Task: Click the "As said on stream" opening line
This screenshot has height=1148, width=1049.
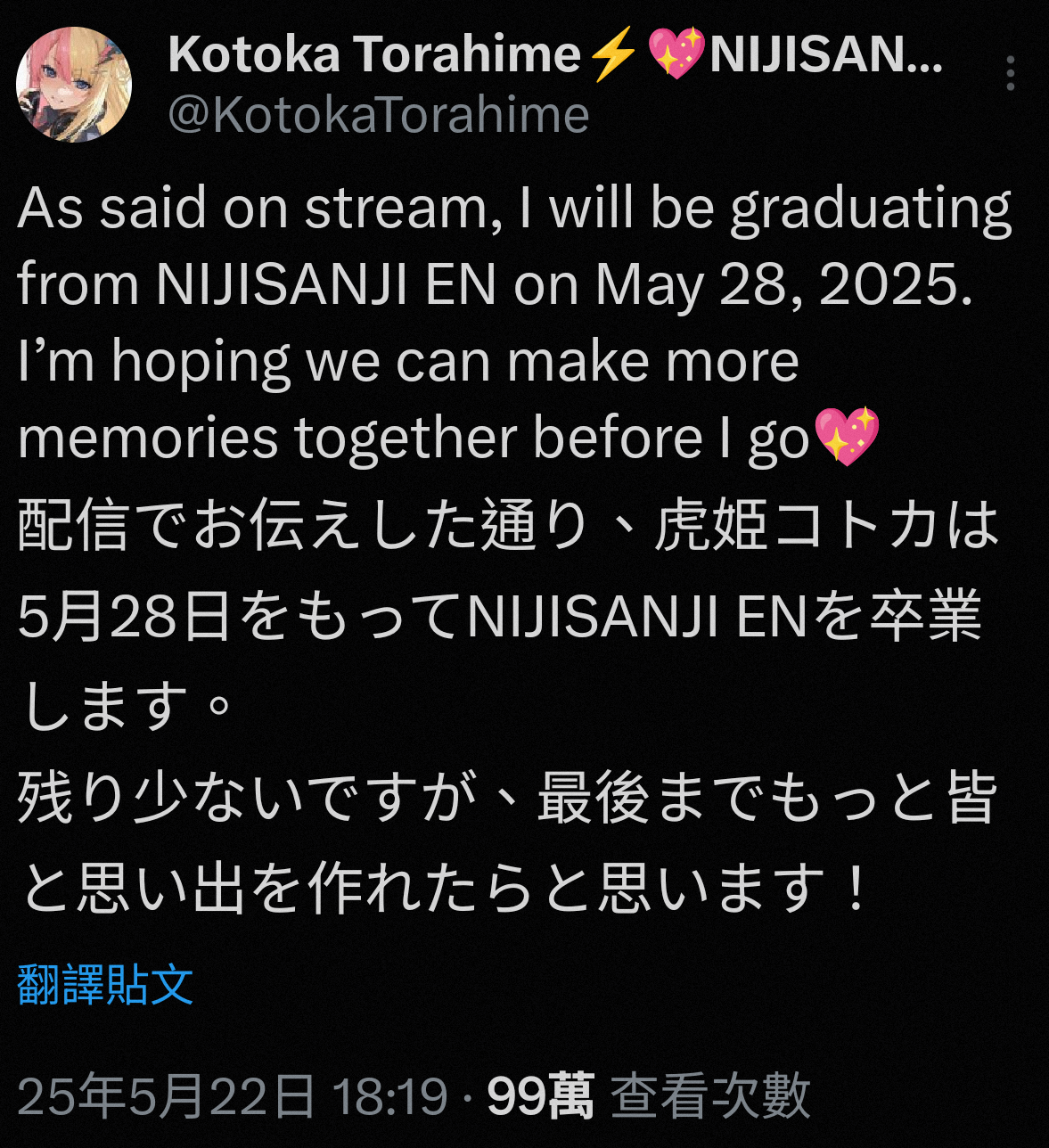Action: pos(254,209)
